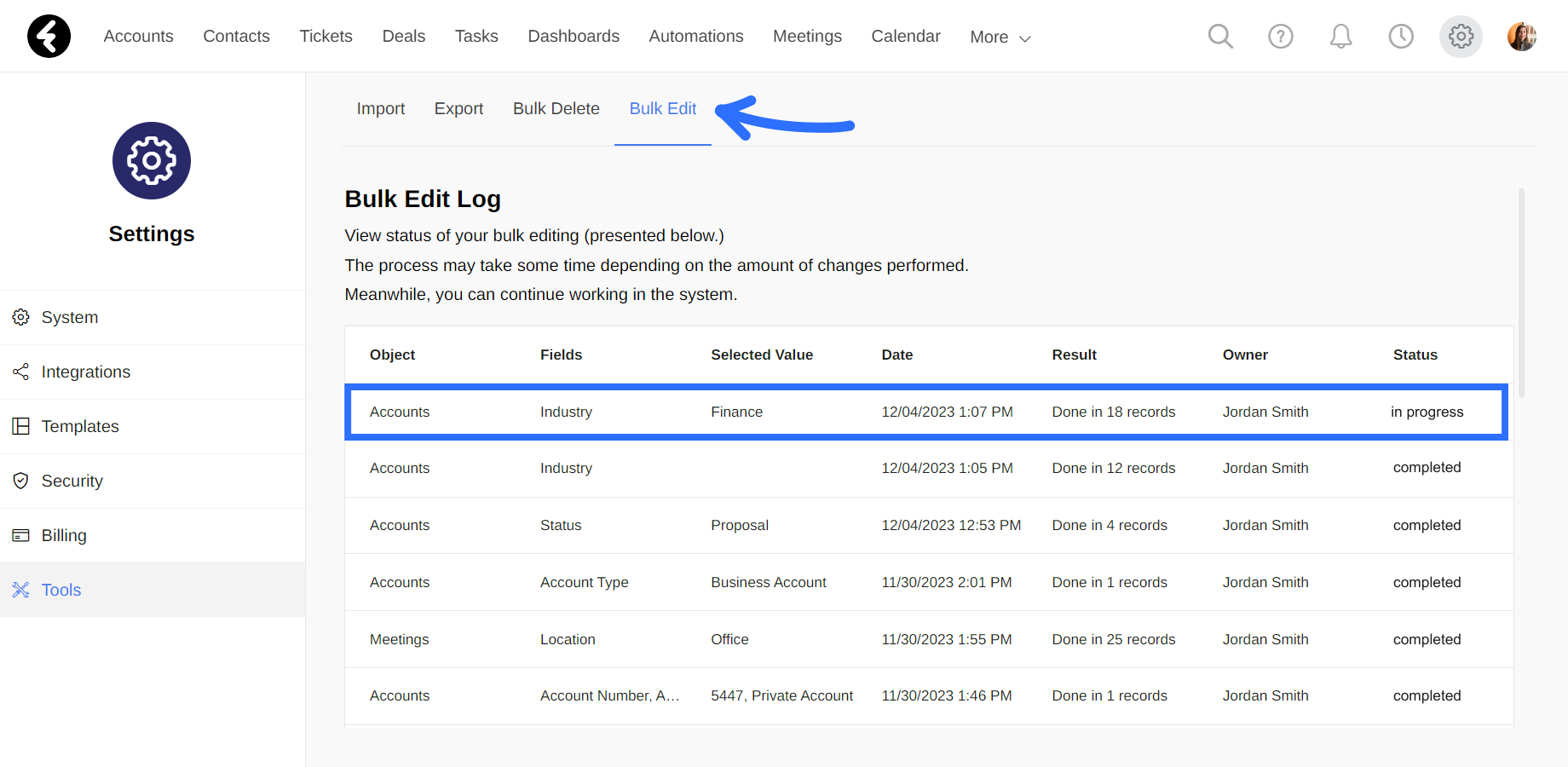Click the Date column header

pyautogui.click(x=897, y=355)
